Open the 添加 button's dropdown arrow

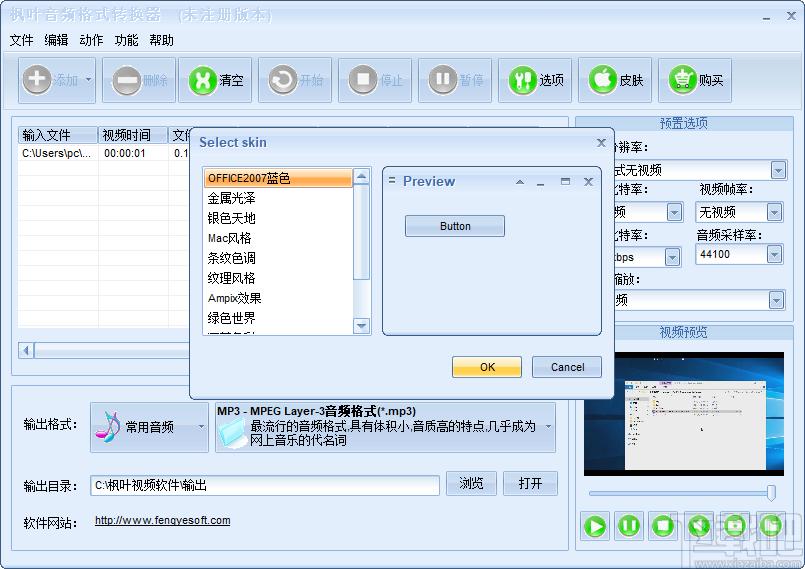click(88, 80)
